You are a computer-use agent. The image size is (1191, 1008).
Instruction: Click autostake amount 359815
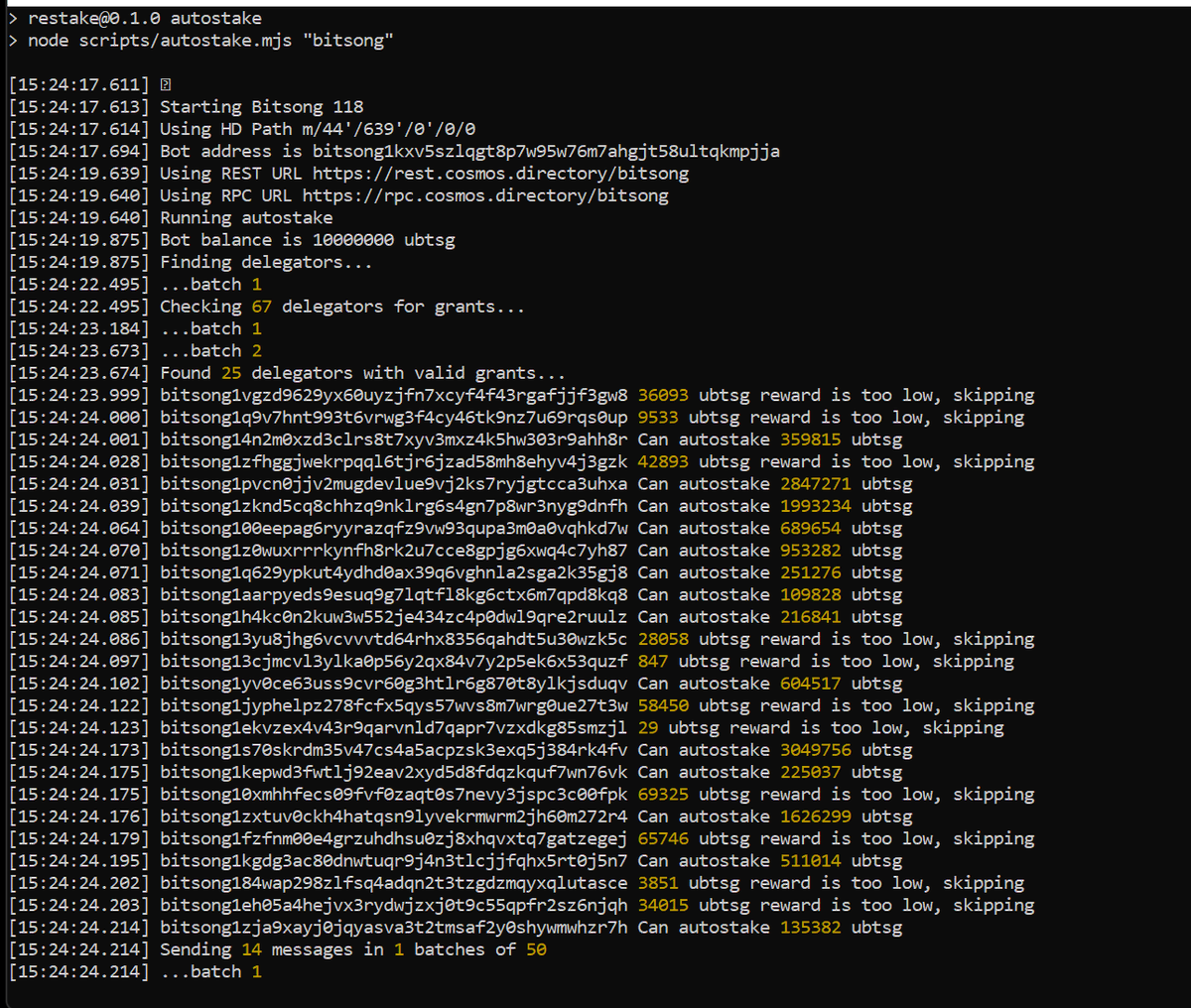pyautogui.click(x=810, y=440)
